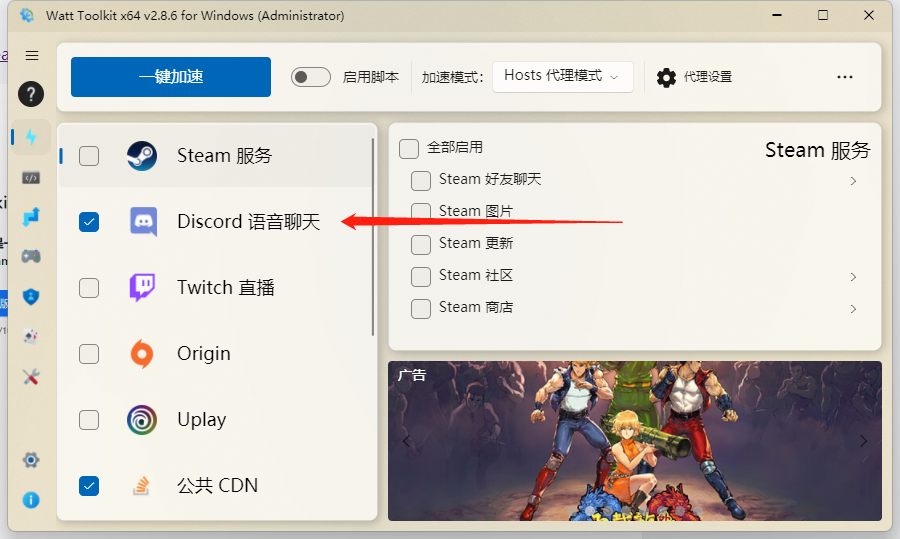This screenshot has width=900, height=539.
Task: Click the Uplay logo icon
Action: tap(142, 420)
